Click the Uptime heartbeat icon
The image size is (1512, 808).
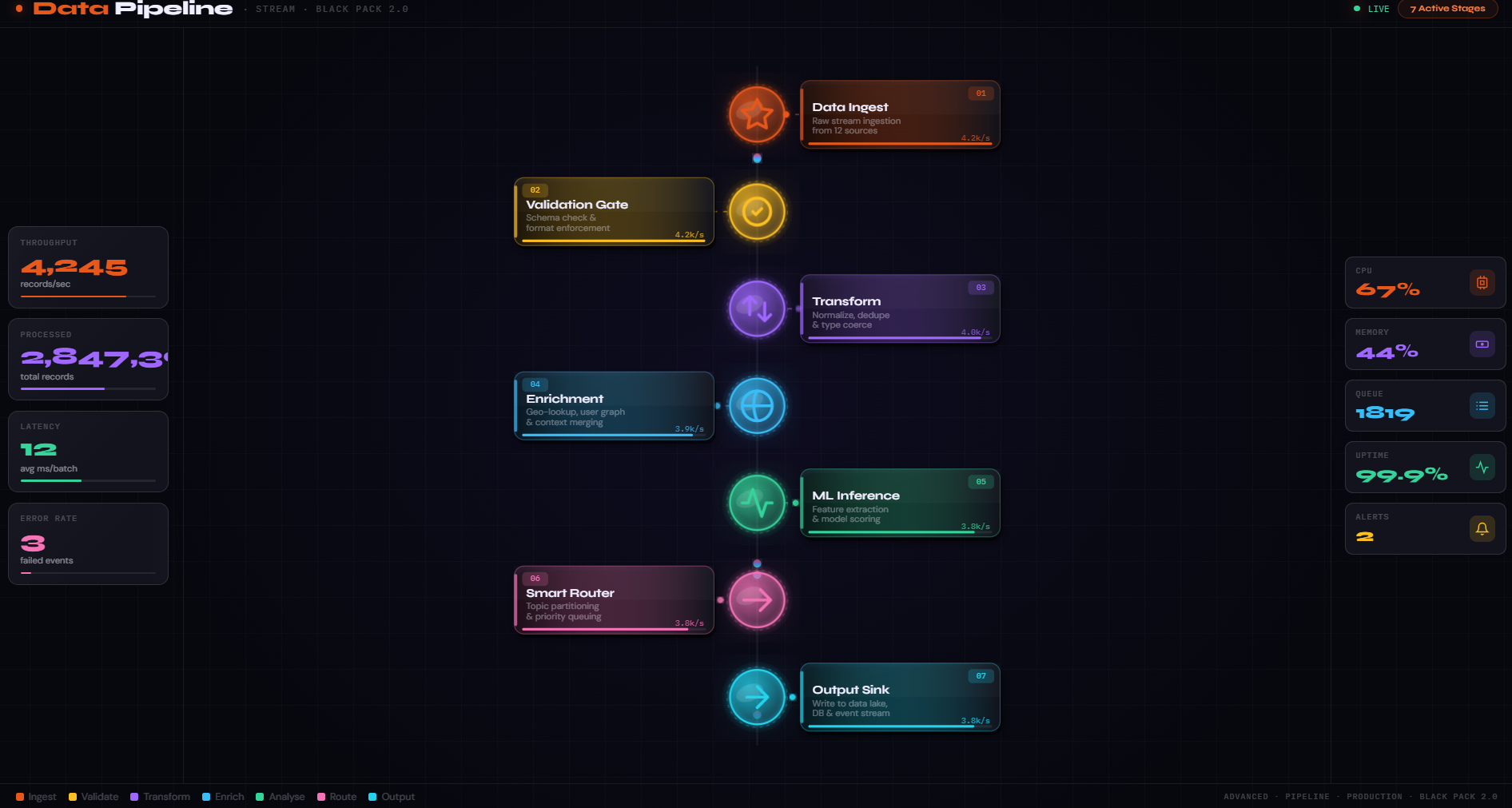[x=1482, y=467]
